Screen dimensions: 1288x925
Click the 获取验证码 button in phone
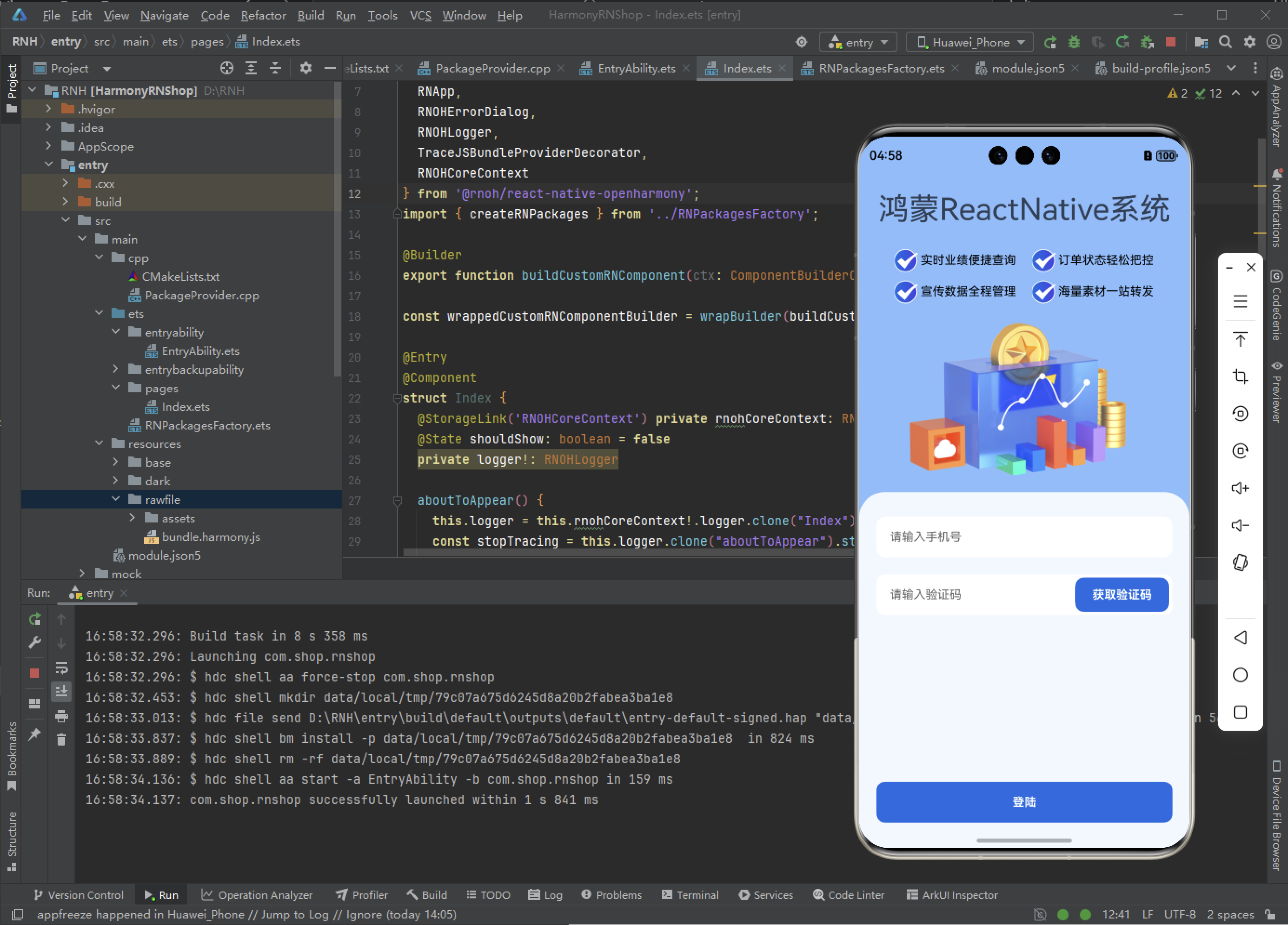pos(1121,595)
